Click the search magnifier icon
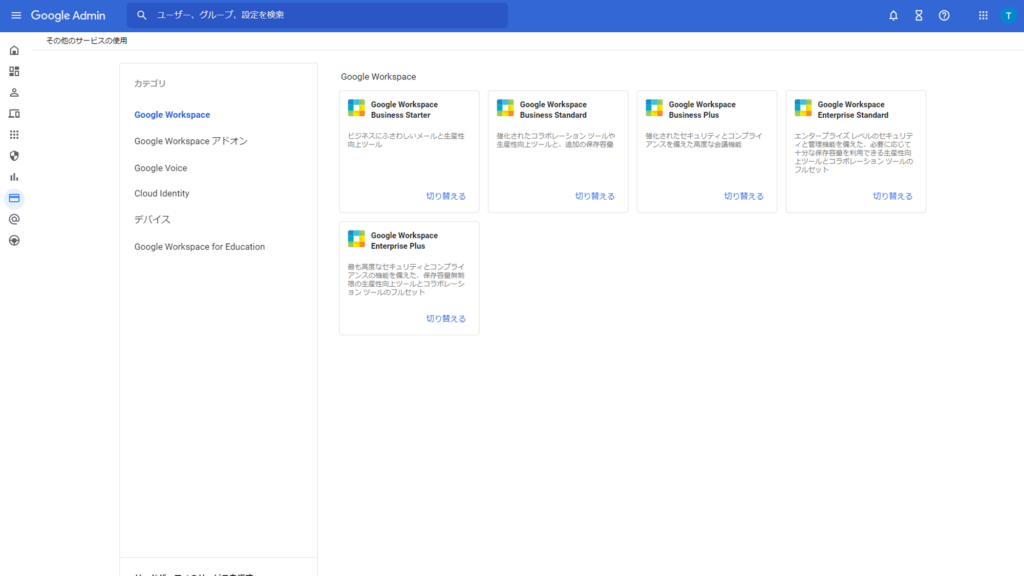Image resolution: width=1024 pixels, height=576 pixels. pos(142,15)
